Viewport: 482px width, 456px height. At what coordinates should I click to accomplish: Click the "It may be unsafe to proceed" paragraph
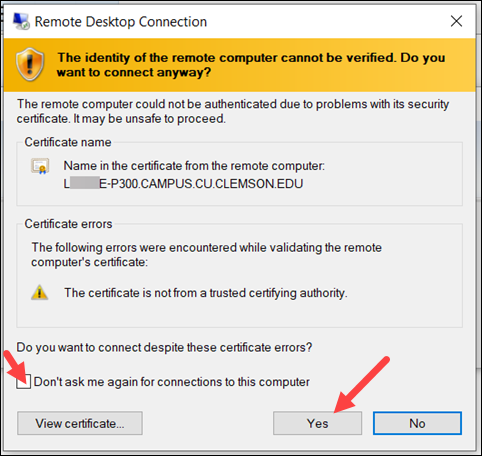pyautogui.click(x=233, y=111)
